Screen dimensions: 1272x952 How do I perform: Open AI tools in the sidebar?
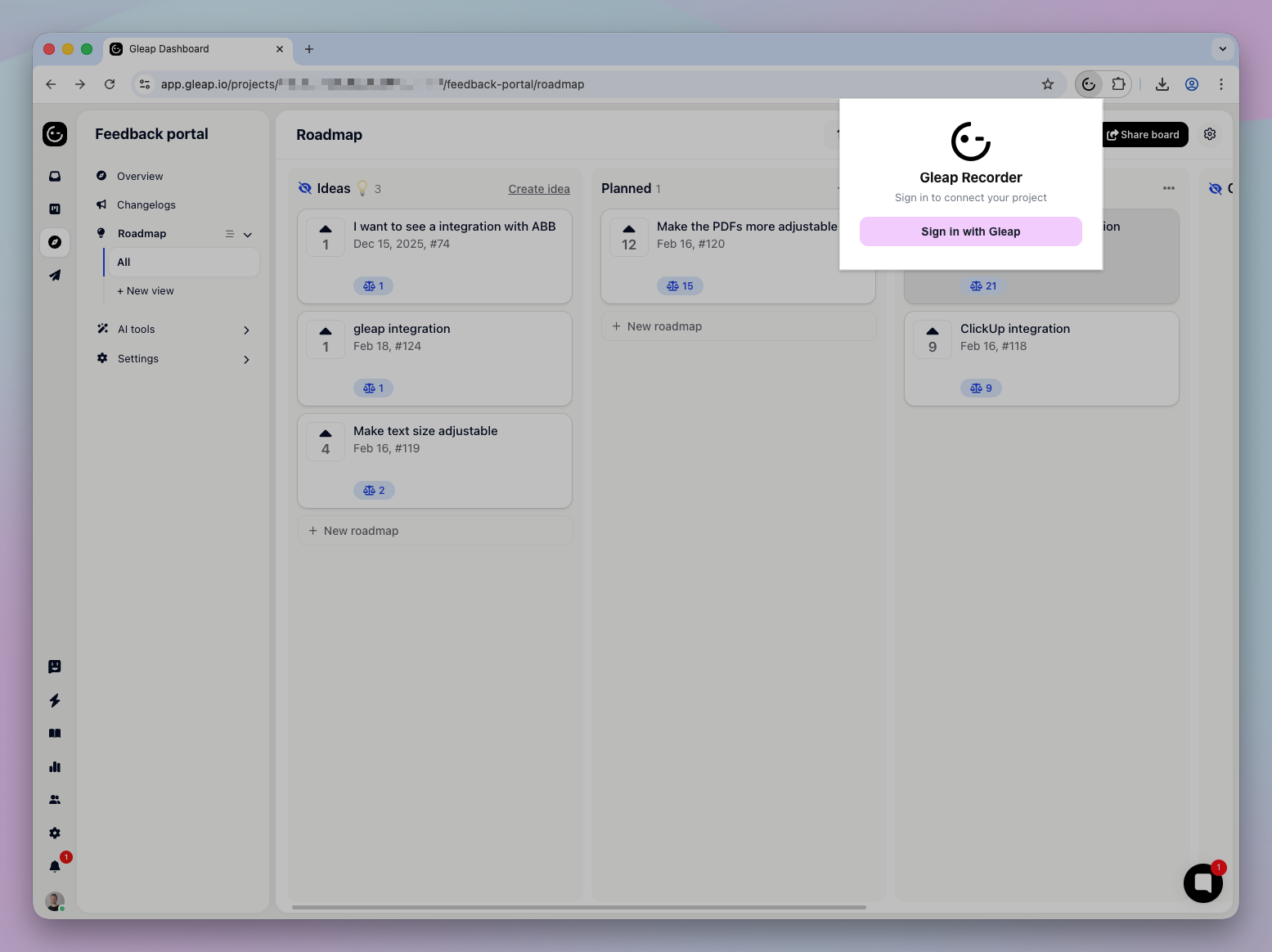[x=136, y=329]
